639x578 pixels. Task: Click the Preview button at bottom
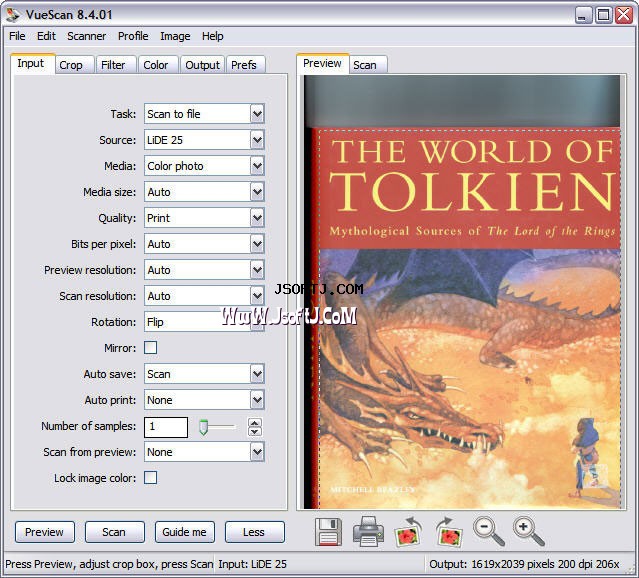coord(45,532)
